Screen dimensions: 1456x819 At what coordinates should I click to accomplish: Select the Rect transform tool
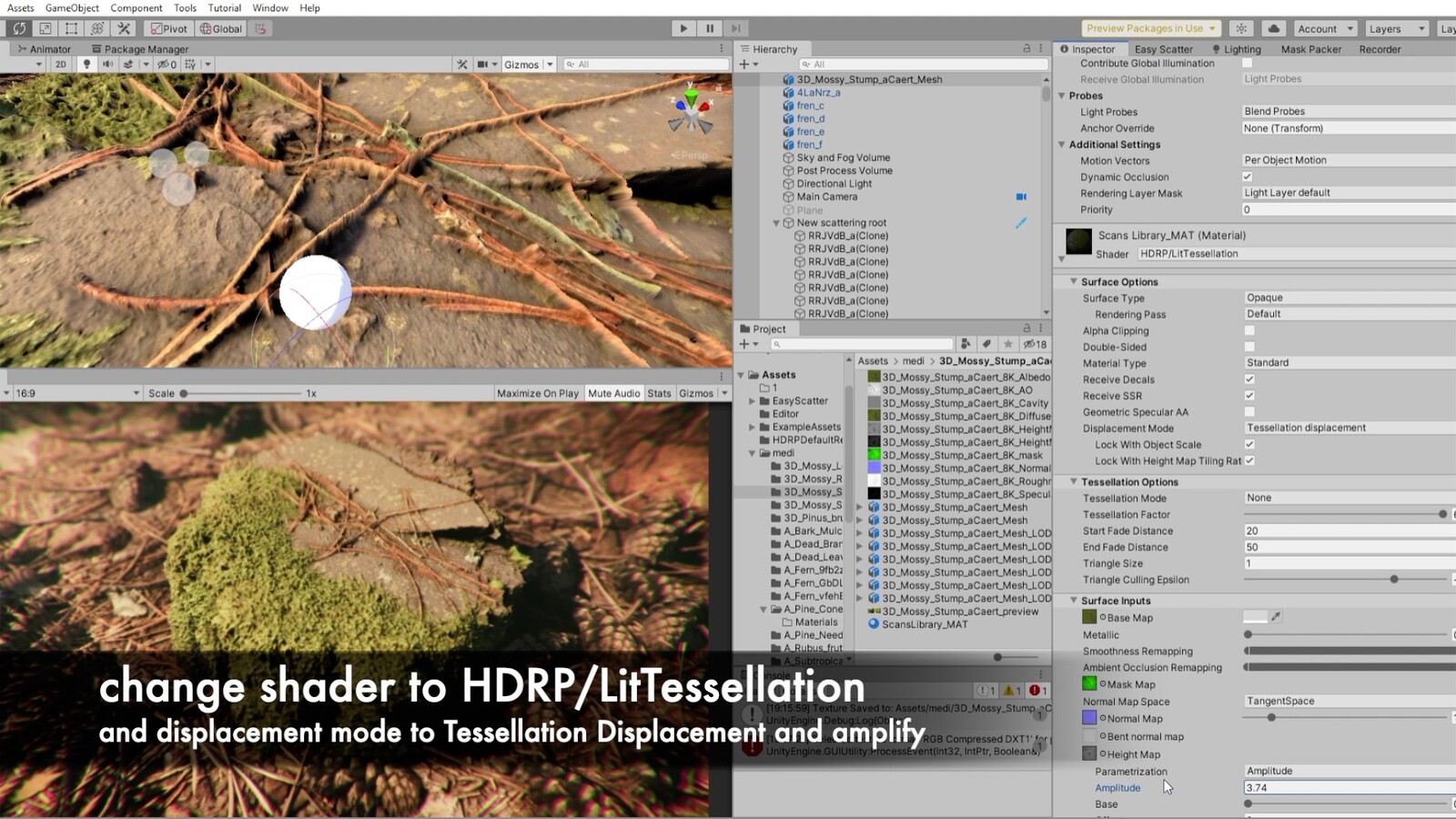pos(72,28)
